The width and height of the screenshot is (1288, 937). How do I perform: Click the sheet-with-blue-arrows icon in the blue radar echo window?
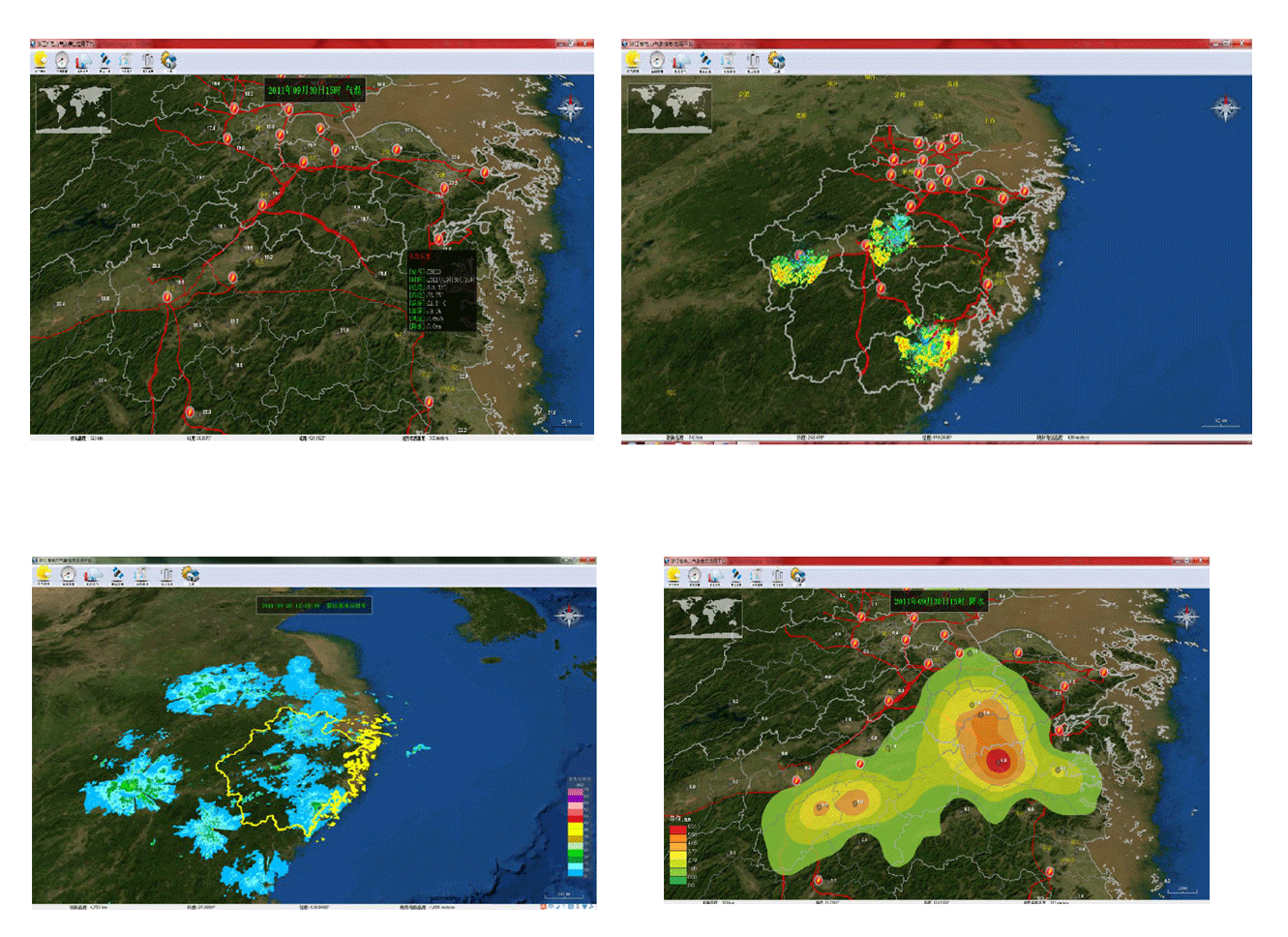(x=141, y=575)
